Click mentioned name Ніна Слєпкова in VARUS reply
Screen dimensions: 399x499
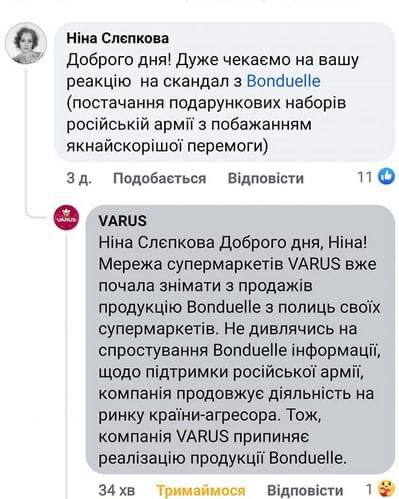pos(156,243)
